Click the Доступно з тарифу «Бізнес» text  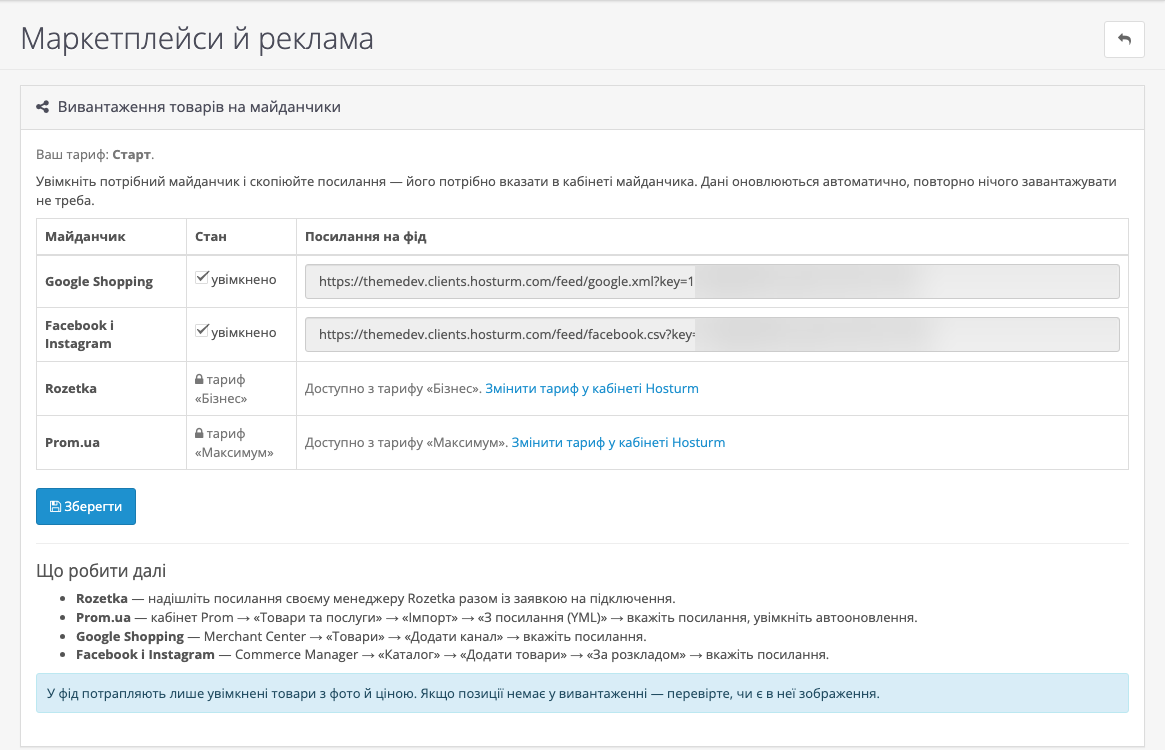(x=394, y=389)
